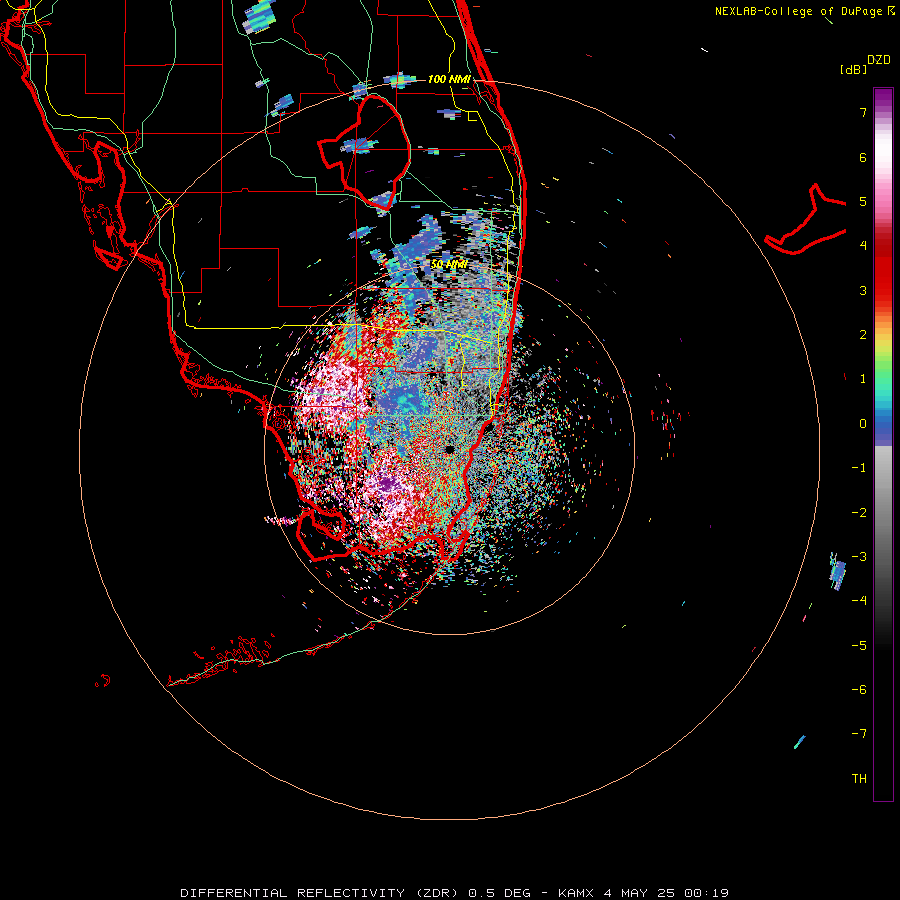This screenshot has height=900, width=900.
Task: Click the '4 MAY 25 00:19' timestamp
Action: pos(666,893)
